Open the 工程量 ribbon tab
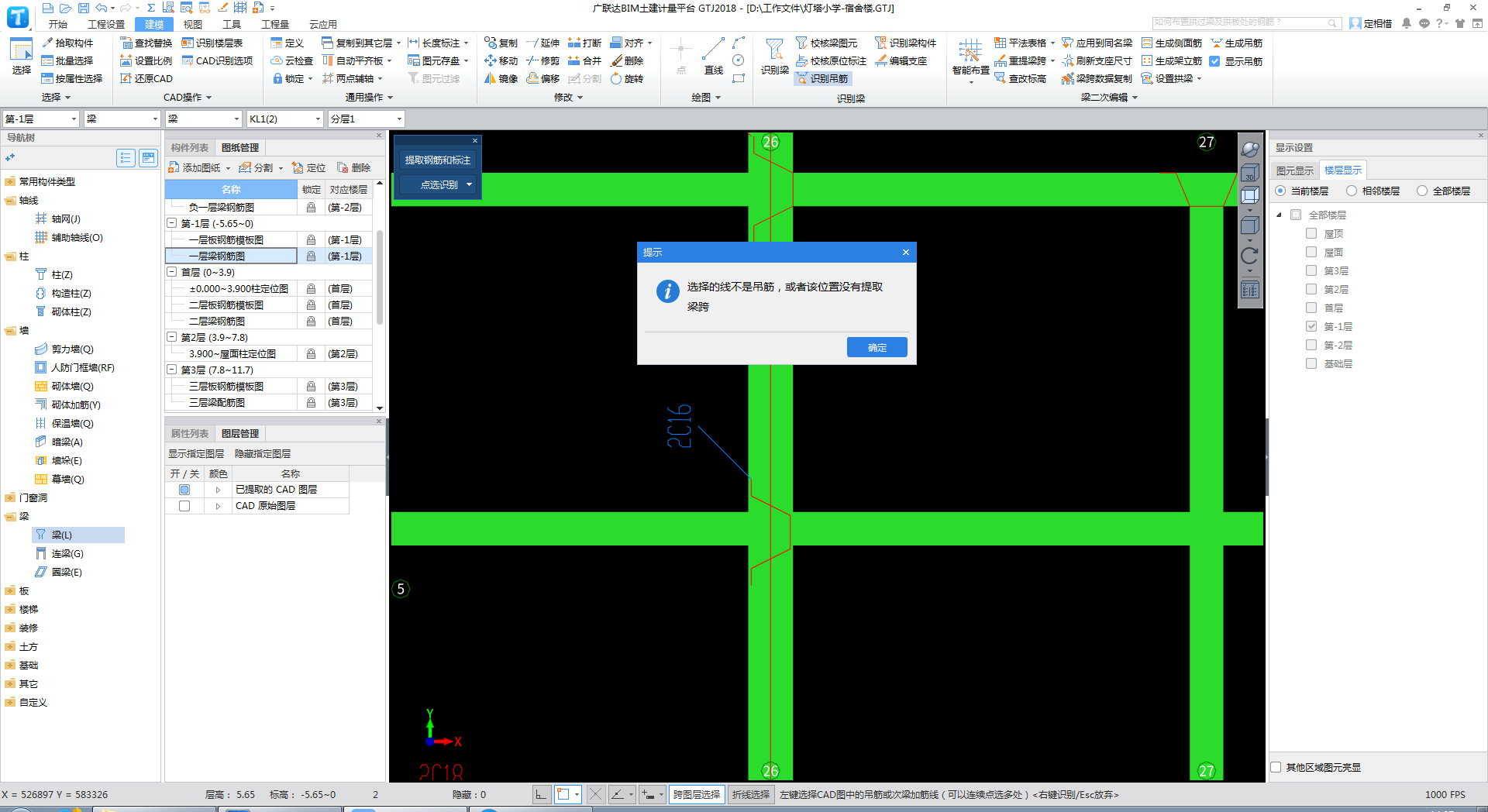Viewport: 1488px width, 812px height. pyautogui.click(x=275, y=24)
